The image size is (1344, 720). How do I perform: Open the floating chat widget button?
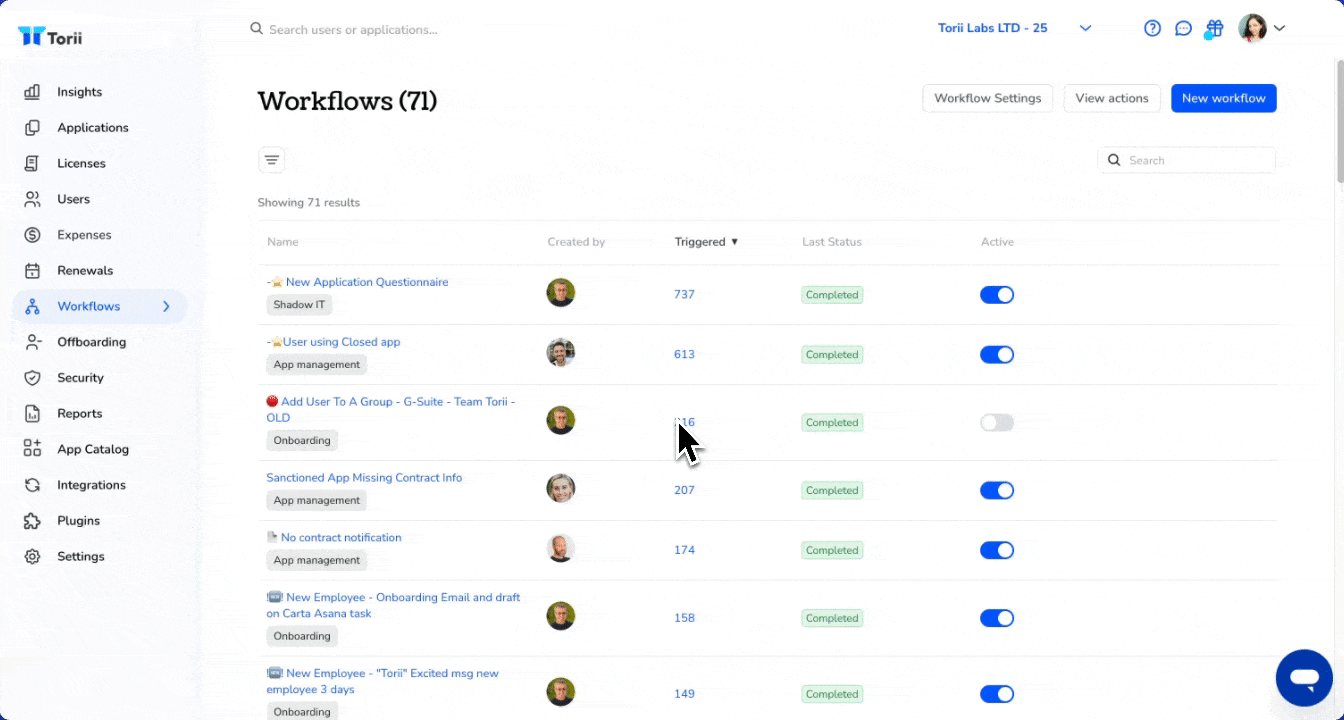click(x=1304, y=678)
